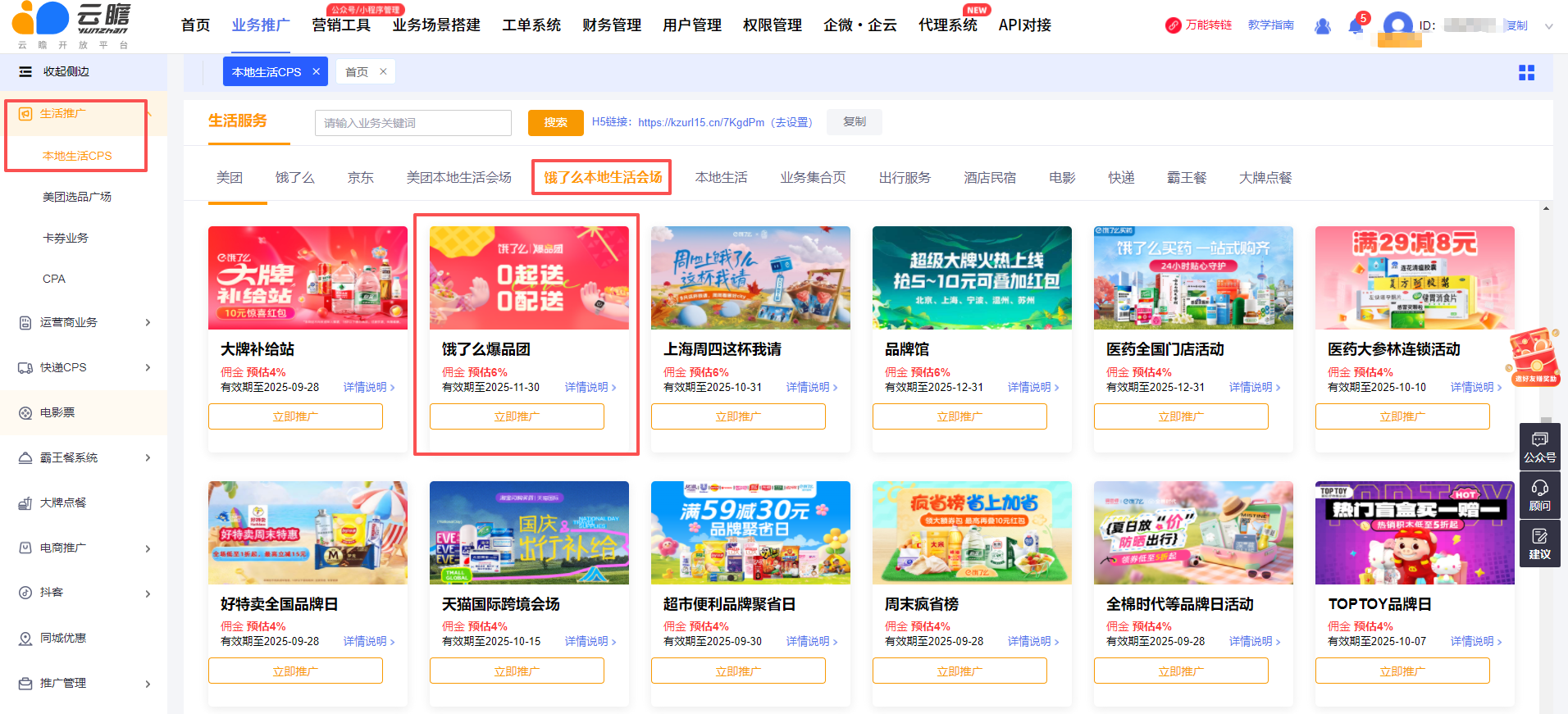Click 立即推广 for 周末疯省榜
1568x714 pixels.
tap(959, 671)
